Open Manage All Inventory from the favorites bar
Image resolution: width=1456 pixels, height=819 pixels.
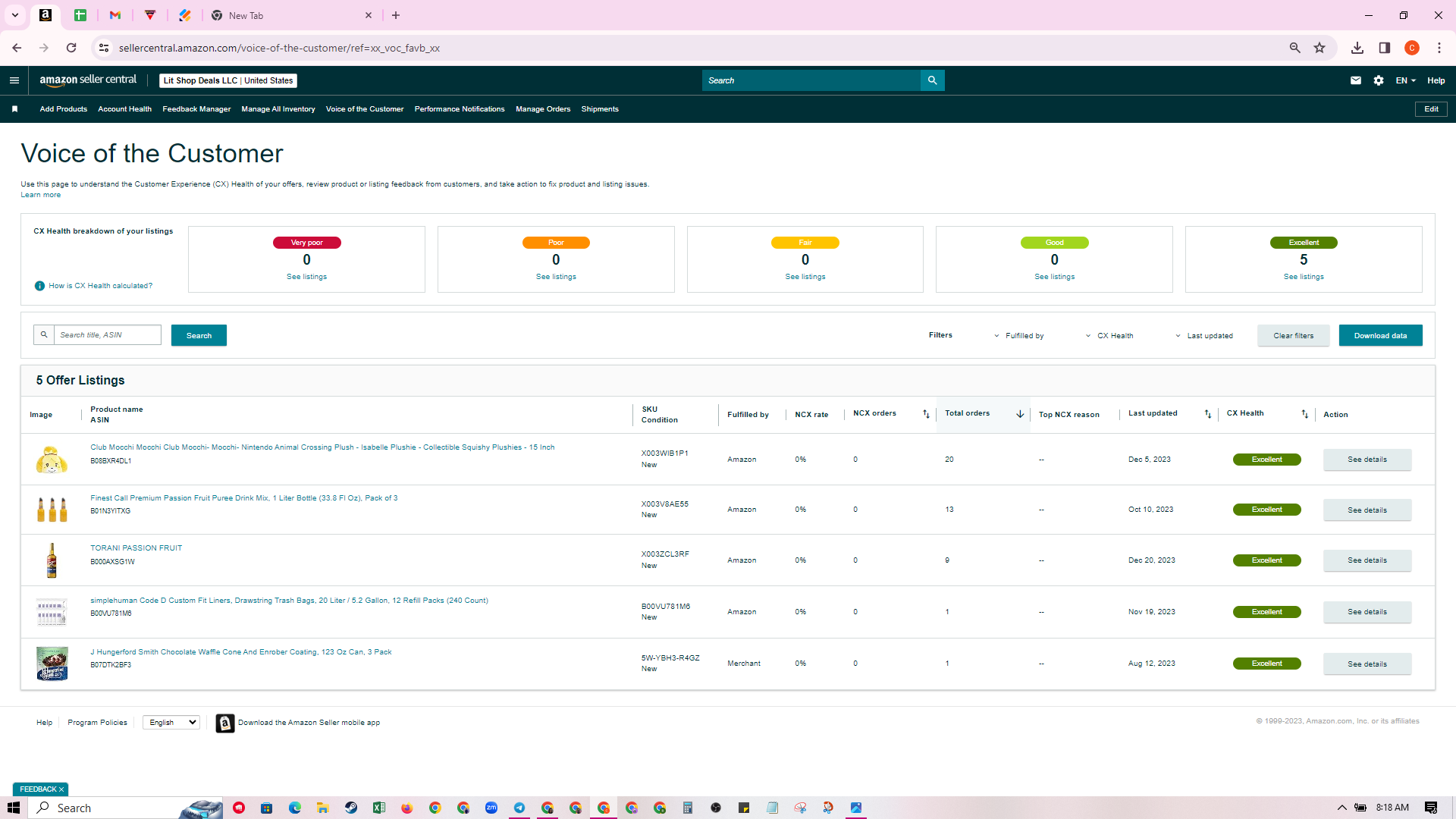[278, 109]
